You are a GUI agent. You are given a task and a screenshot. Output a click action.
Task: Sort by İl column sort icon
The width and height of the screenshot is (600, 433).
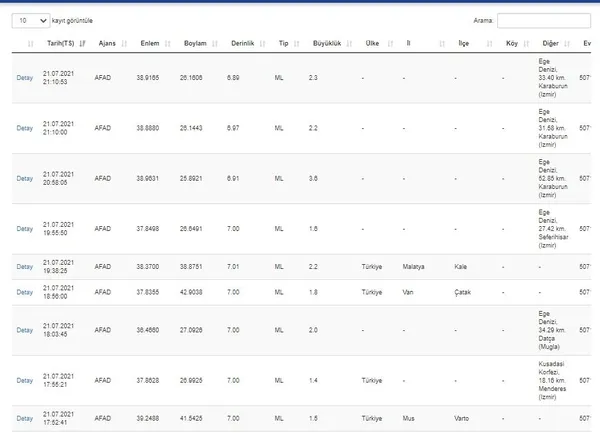pyautogui.click(x=442, y=44)
